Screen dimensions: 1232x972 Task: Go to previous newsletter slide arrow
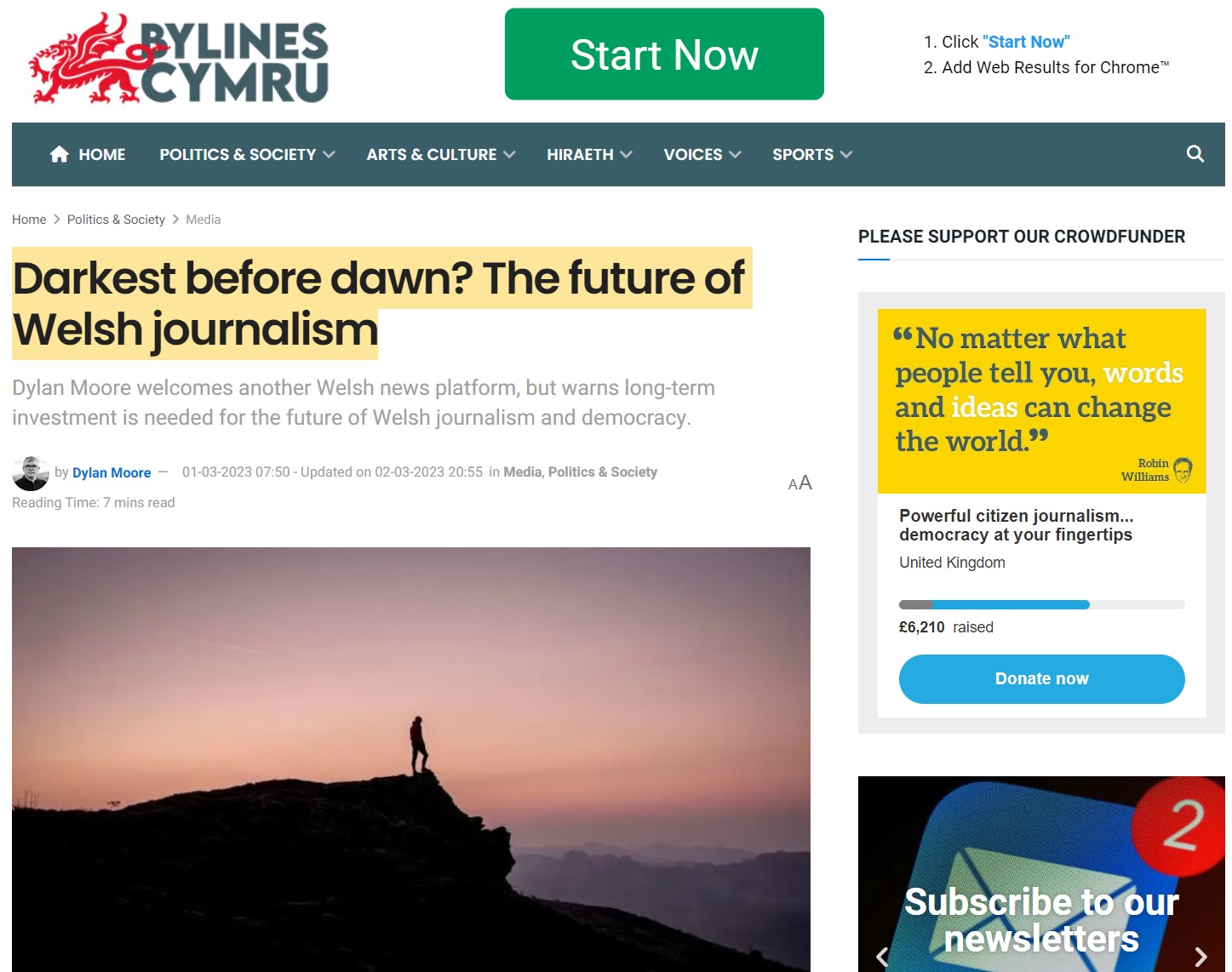point(882,957)
